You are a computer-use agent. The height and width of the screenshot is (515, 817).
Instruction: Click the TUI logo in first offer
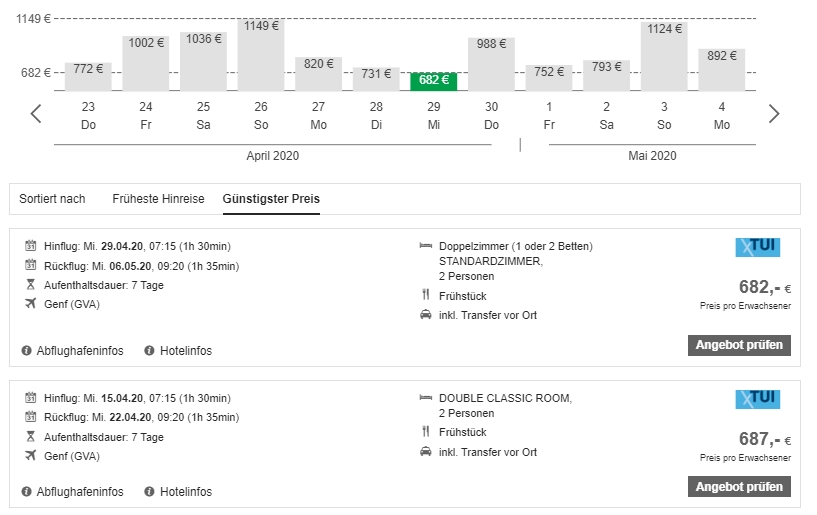(x=757, y=247)
